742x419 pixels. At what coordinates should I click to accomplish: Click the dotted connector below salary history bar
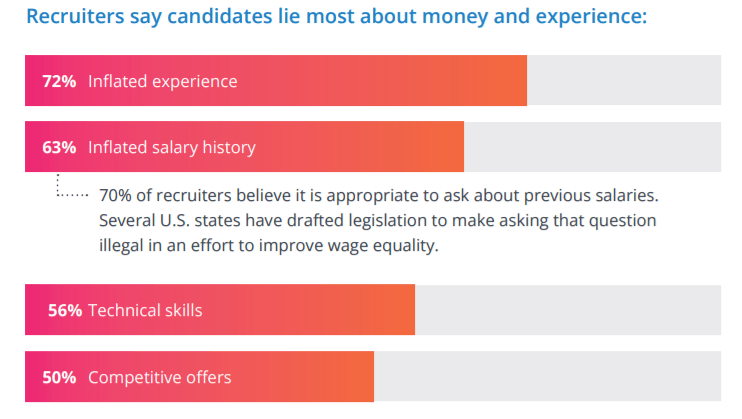coord(63,188)
